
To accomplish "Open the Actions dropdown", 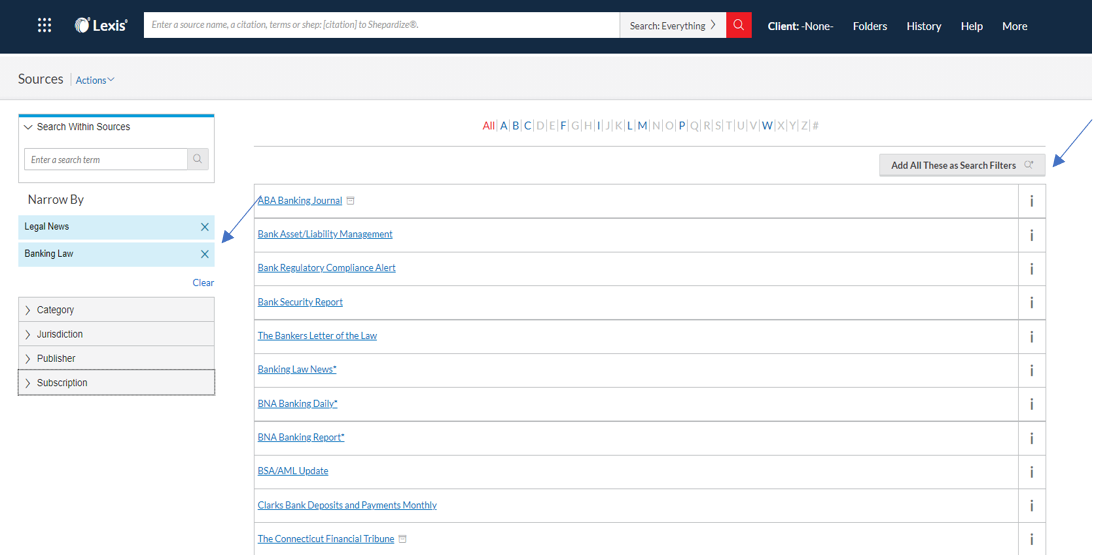I will [x=95, y=80].
